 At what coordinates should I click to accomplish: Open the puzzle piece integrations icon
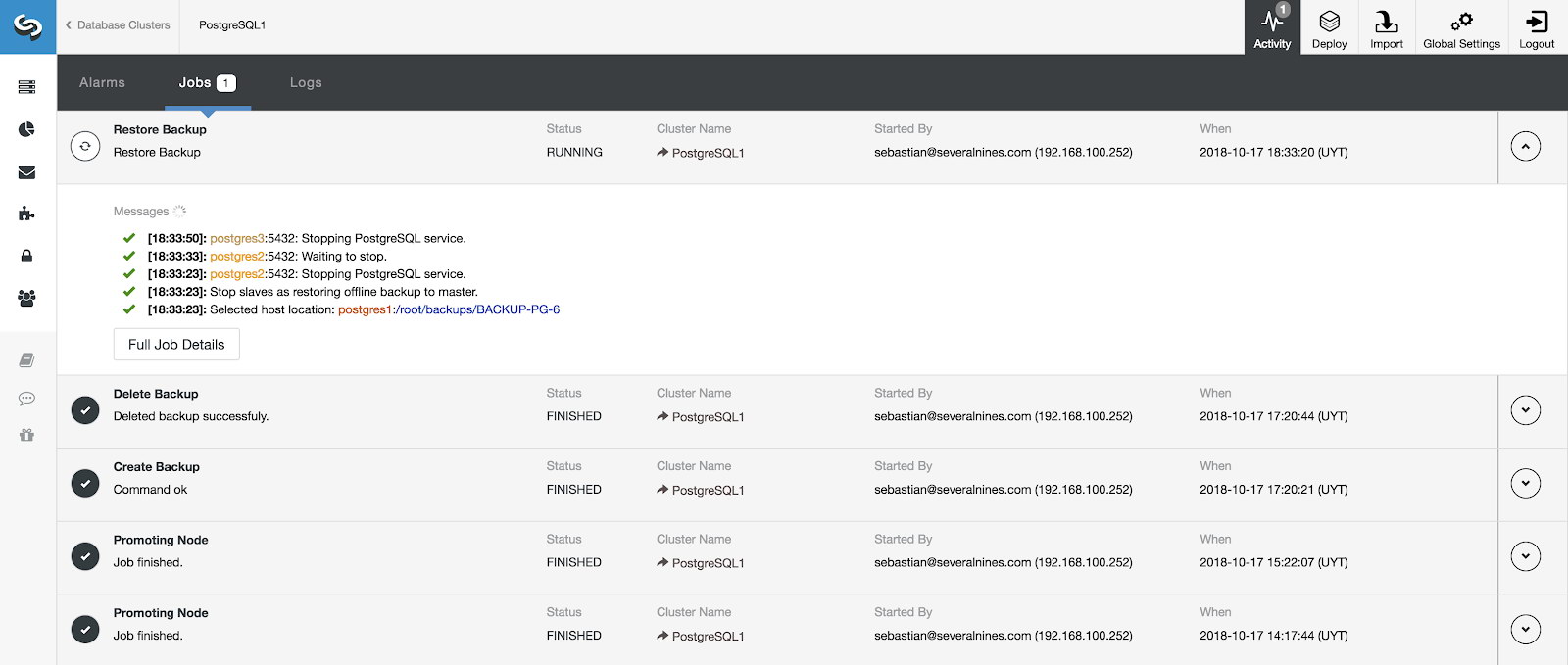pyautogui.click(x=26, y=214)
